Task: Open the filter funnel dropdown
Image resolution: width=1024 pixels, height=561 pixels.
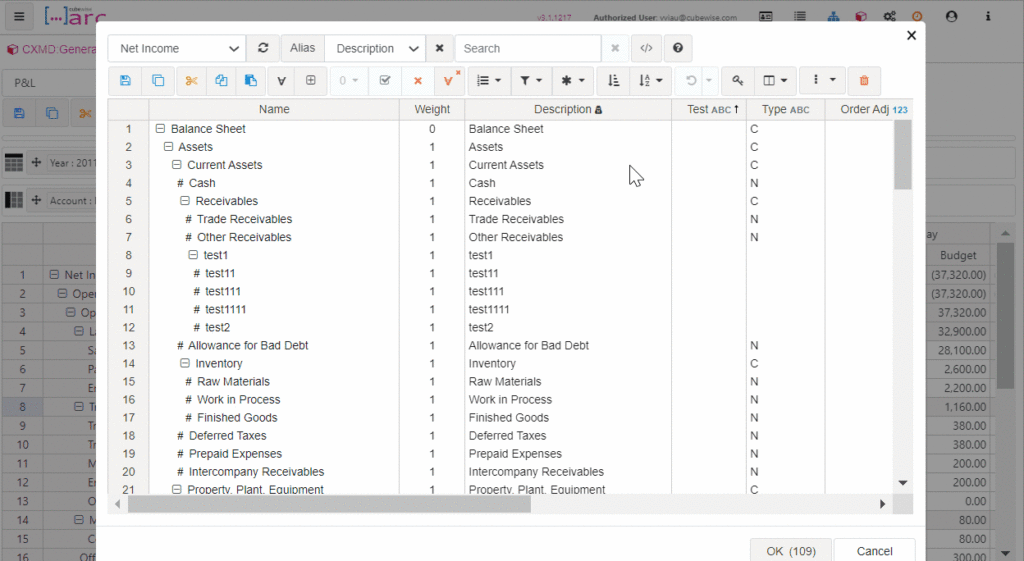Action: point(531,81)
